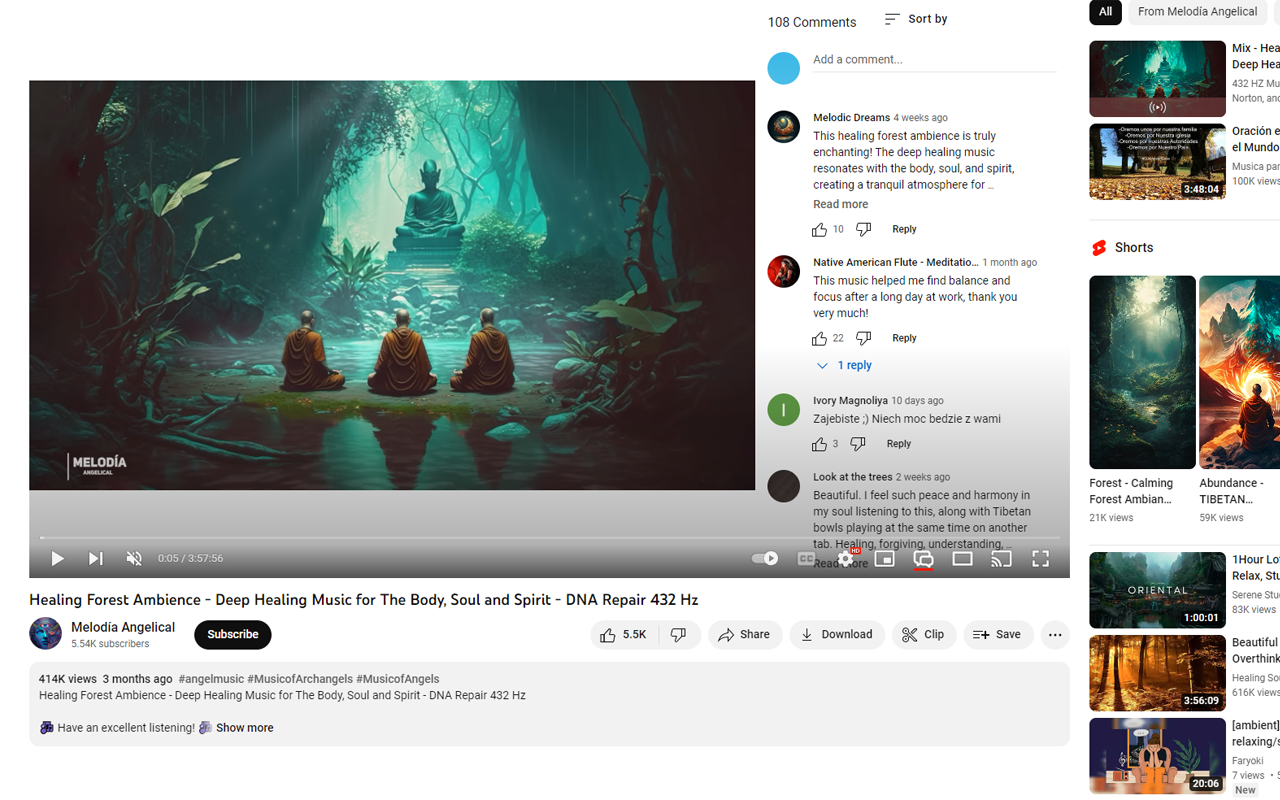Open the Mix playlist thumbnail
This screenshot has height=800, width=1280.
pyautogui.click(x=1157, y=79)
